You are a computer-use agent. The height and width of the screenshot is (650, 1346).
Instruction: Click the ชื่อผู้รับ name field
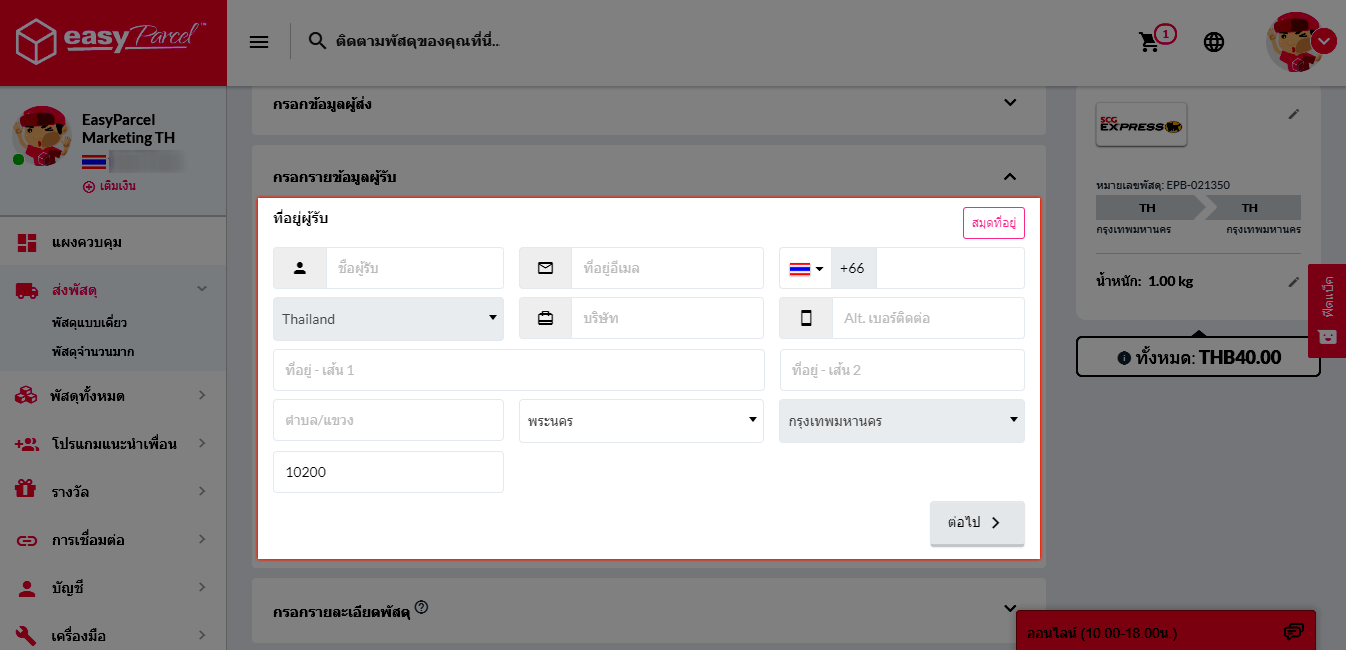(x=415, y=268)
